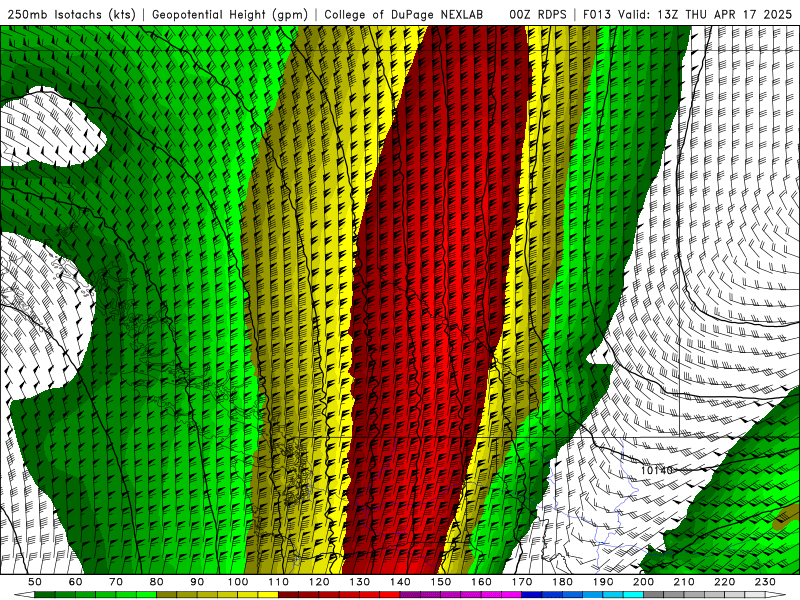This screenshot has height=600, width=800.
Task: Click the '00Z RDPS' model run label
Action: coord(538,14)
